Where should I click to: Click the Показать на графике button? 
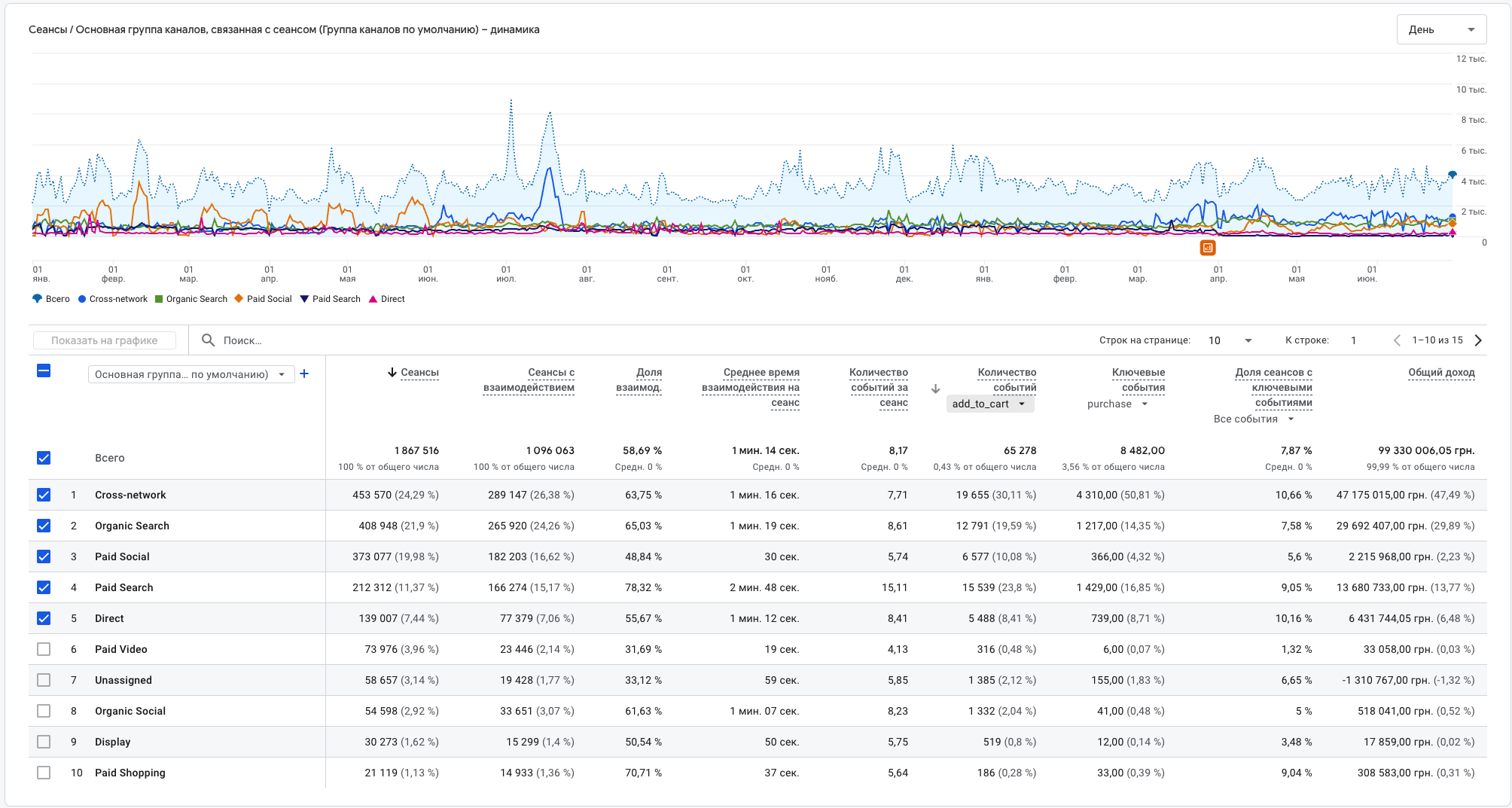click(105, 340)
